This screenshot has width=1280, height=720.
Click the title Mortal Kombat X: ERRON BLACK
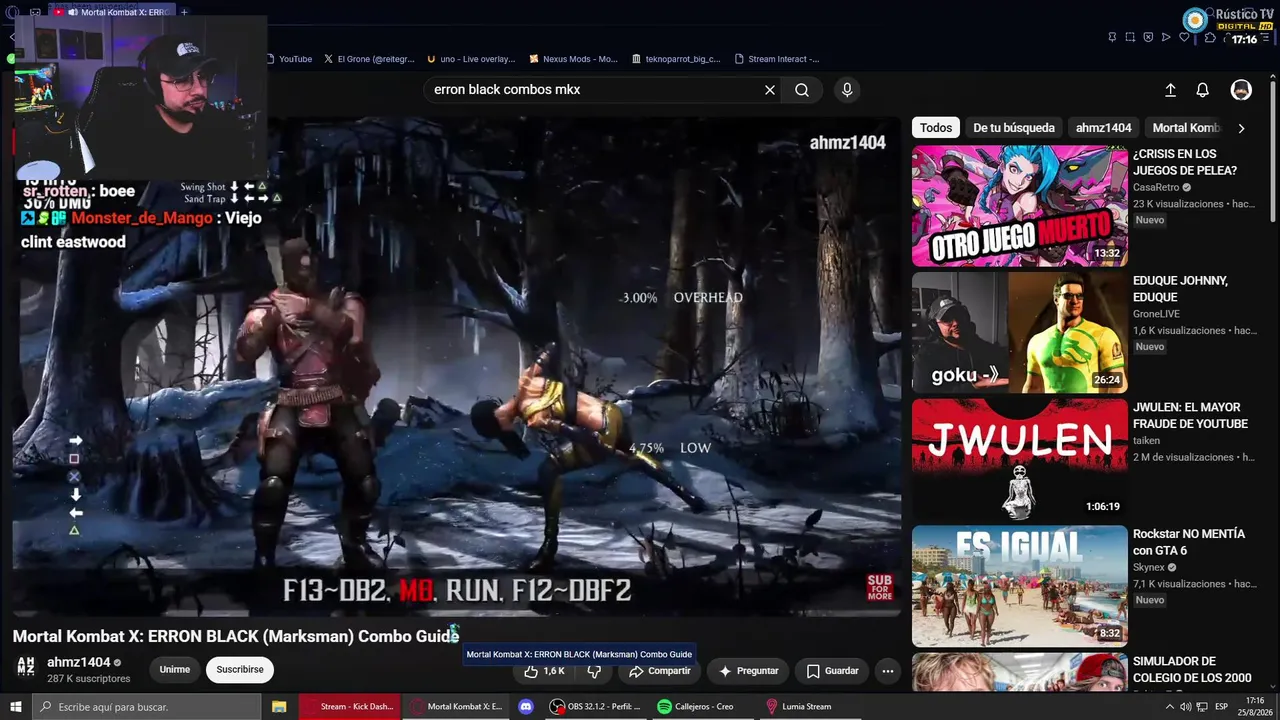pos(236,636)
